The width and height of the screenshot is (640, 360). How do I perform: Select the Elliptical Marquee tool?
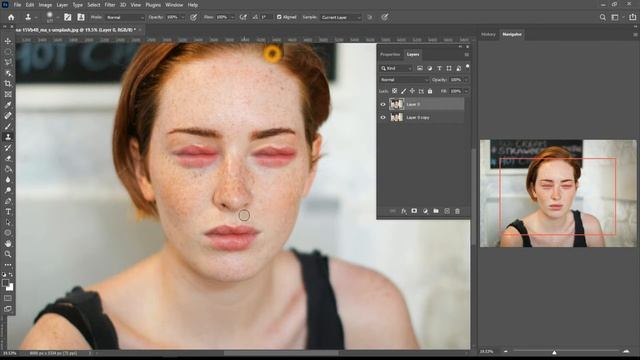pos(8,52)
